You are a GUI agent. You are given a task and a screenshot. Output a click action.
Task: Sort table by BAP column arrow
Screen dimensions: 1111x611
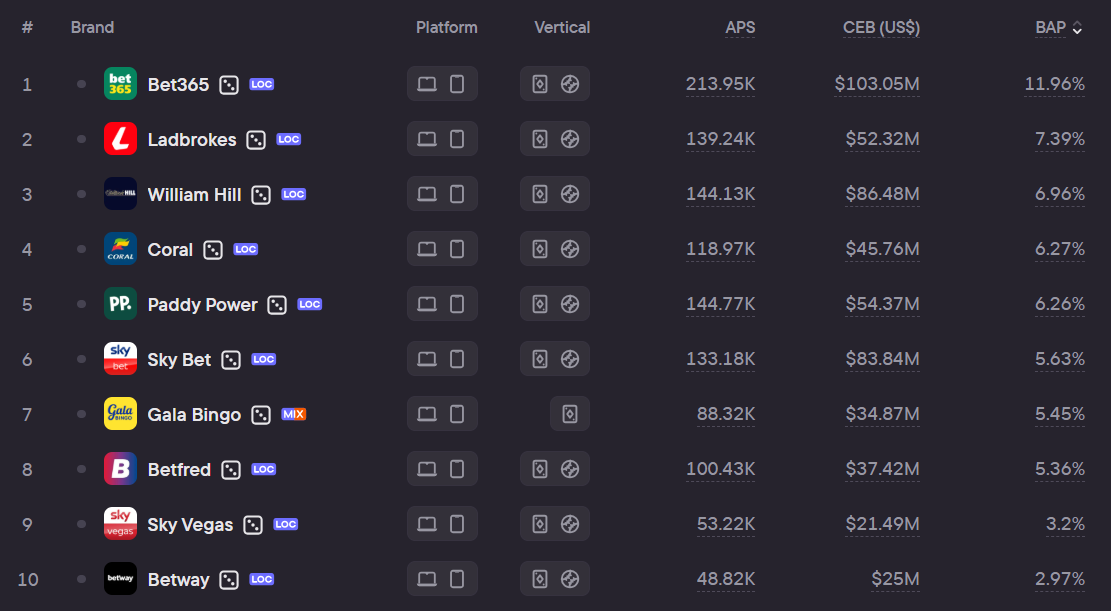pyautogui.click(x=1077, y=28)
